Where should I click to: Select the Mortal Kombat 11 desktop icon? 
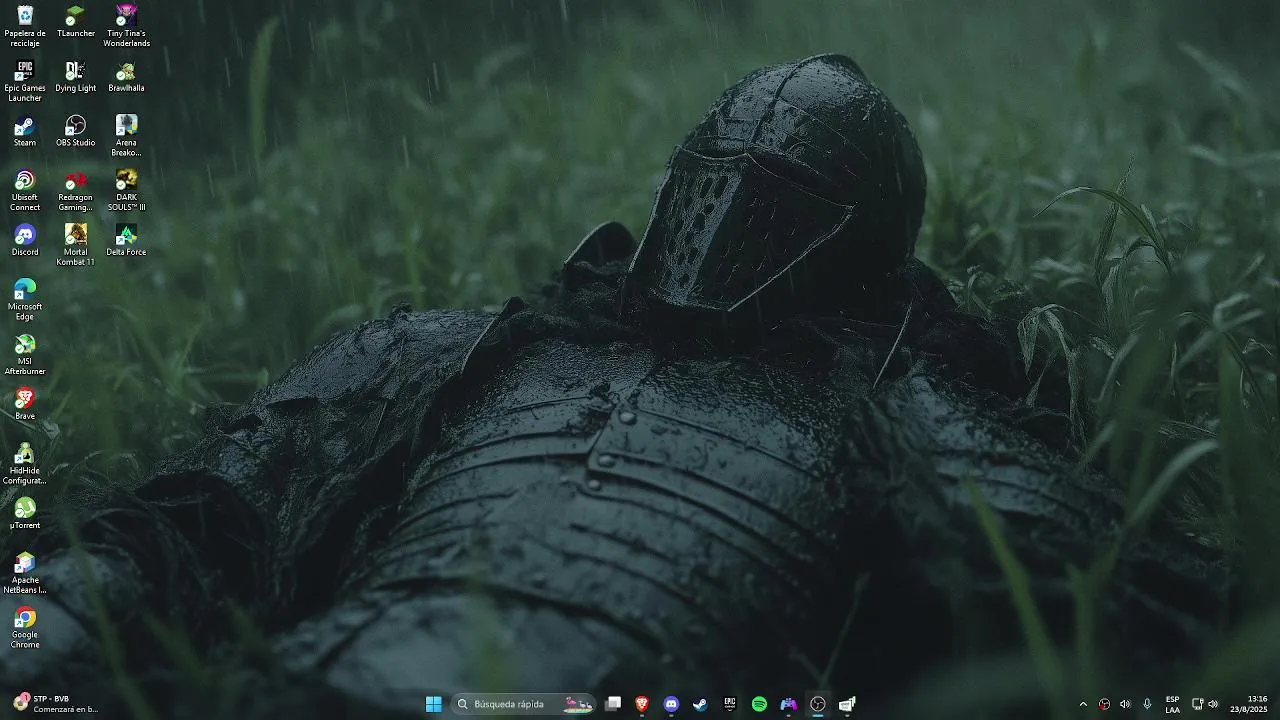click(x=75, y=245)
